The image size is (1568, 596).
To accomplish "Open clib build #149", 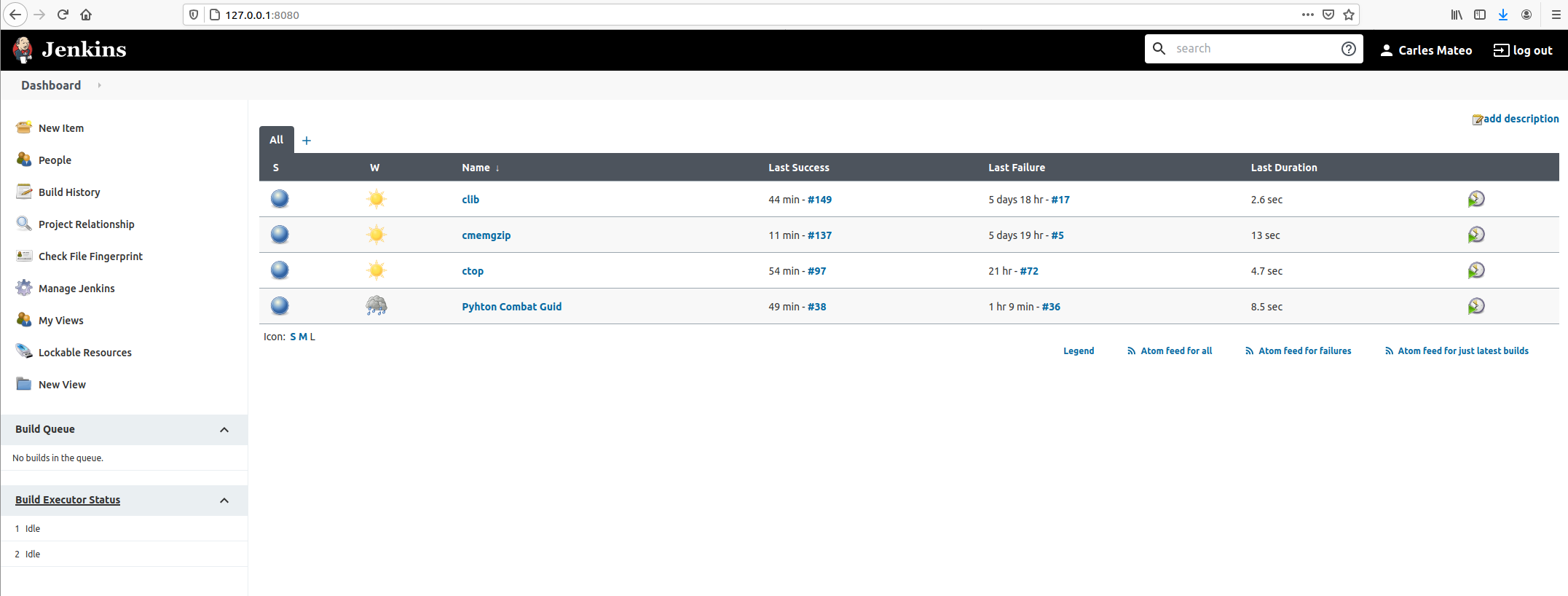I will click(x=819, y=200).
